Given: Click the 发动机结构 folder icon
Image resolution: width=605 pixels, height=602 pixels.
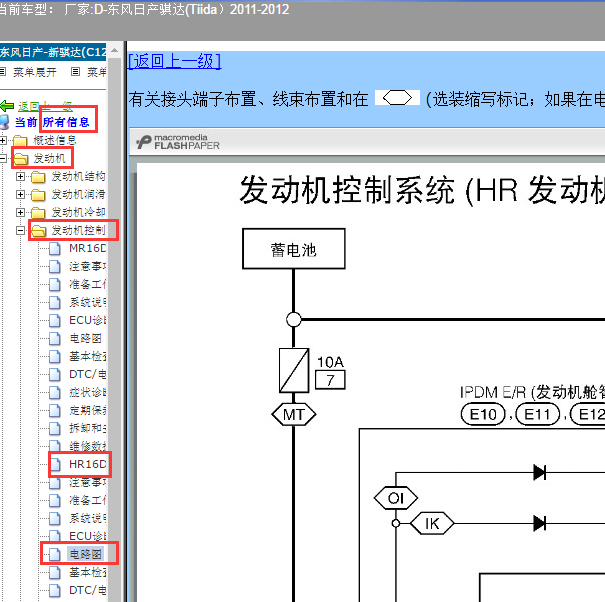Looking at the screenshot, I should tap(38, 177).
